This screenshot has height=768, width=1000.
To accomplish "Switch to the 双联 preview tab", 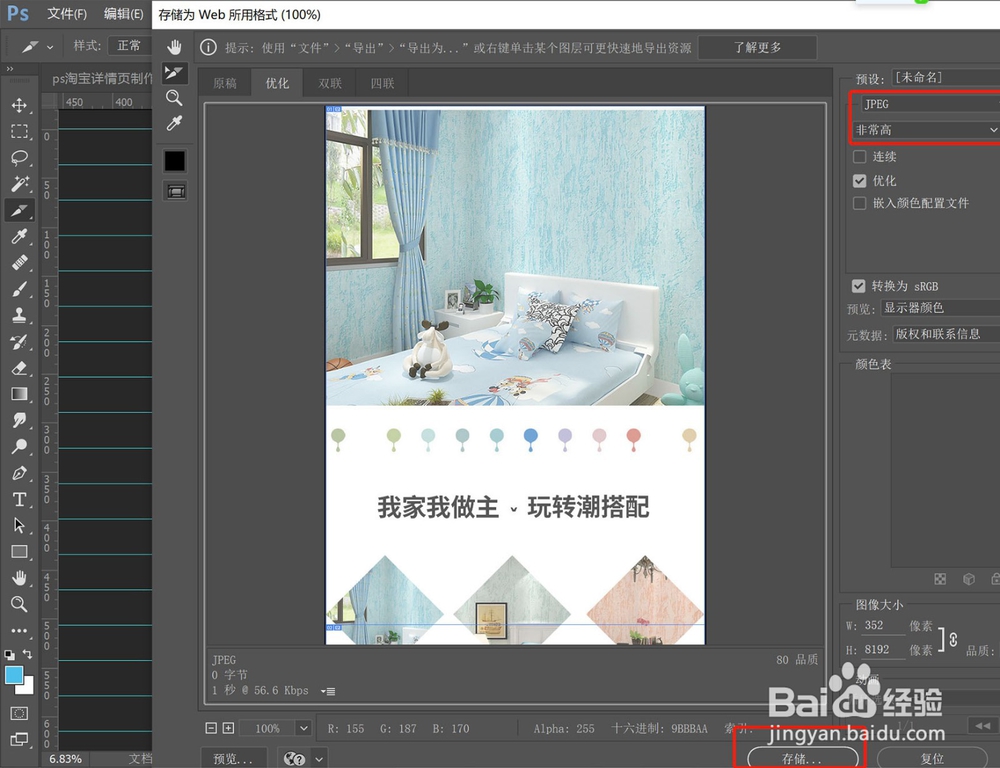I will pyautogui.click(x=330, y=83).
